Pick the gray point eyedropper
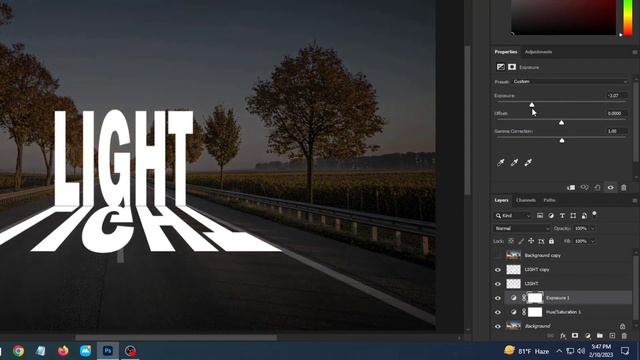 (514, 162)
